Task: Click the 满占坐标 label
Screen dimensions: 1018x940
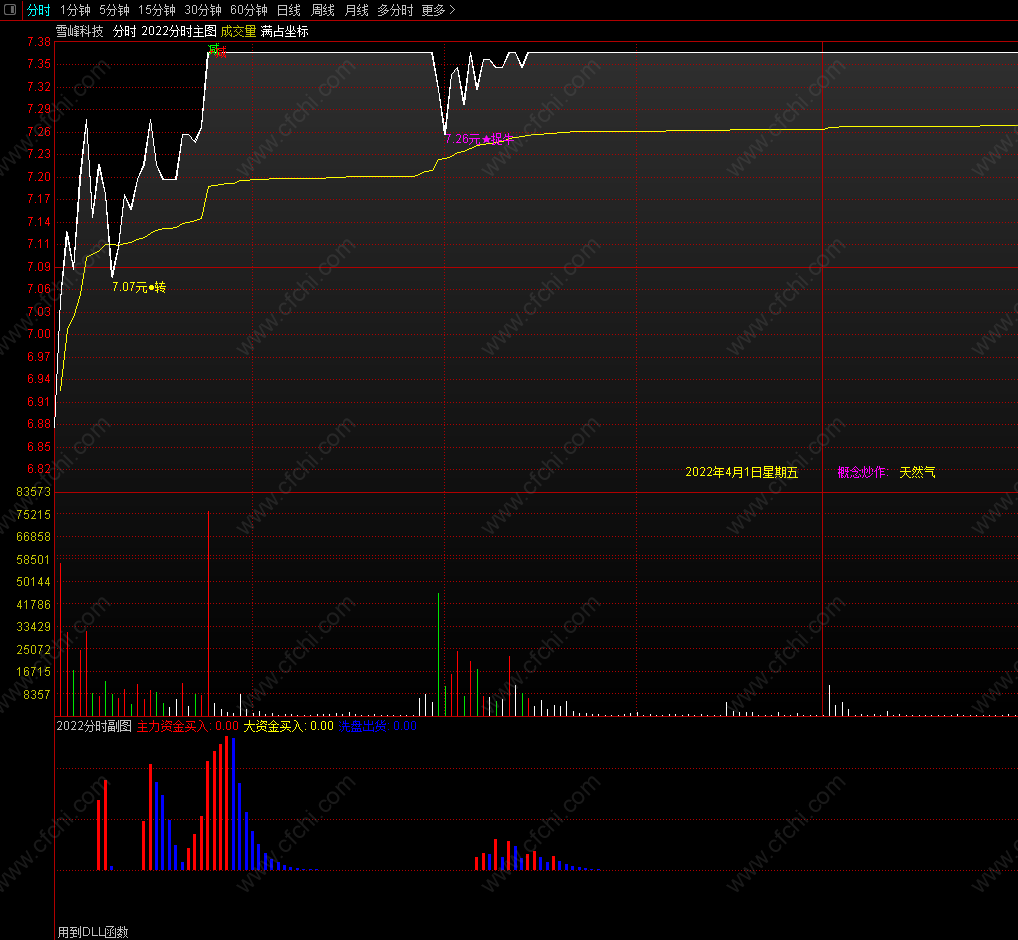Action: [284, 31]
